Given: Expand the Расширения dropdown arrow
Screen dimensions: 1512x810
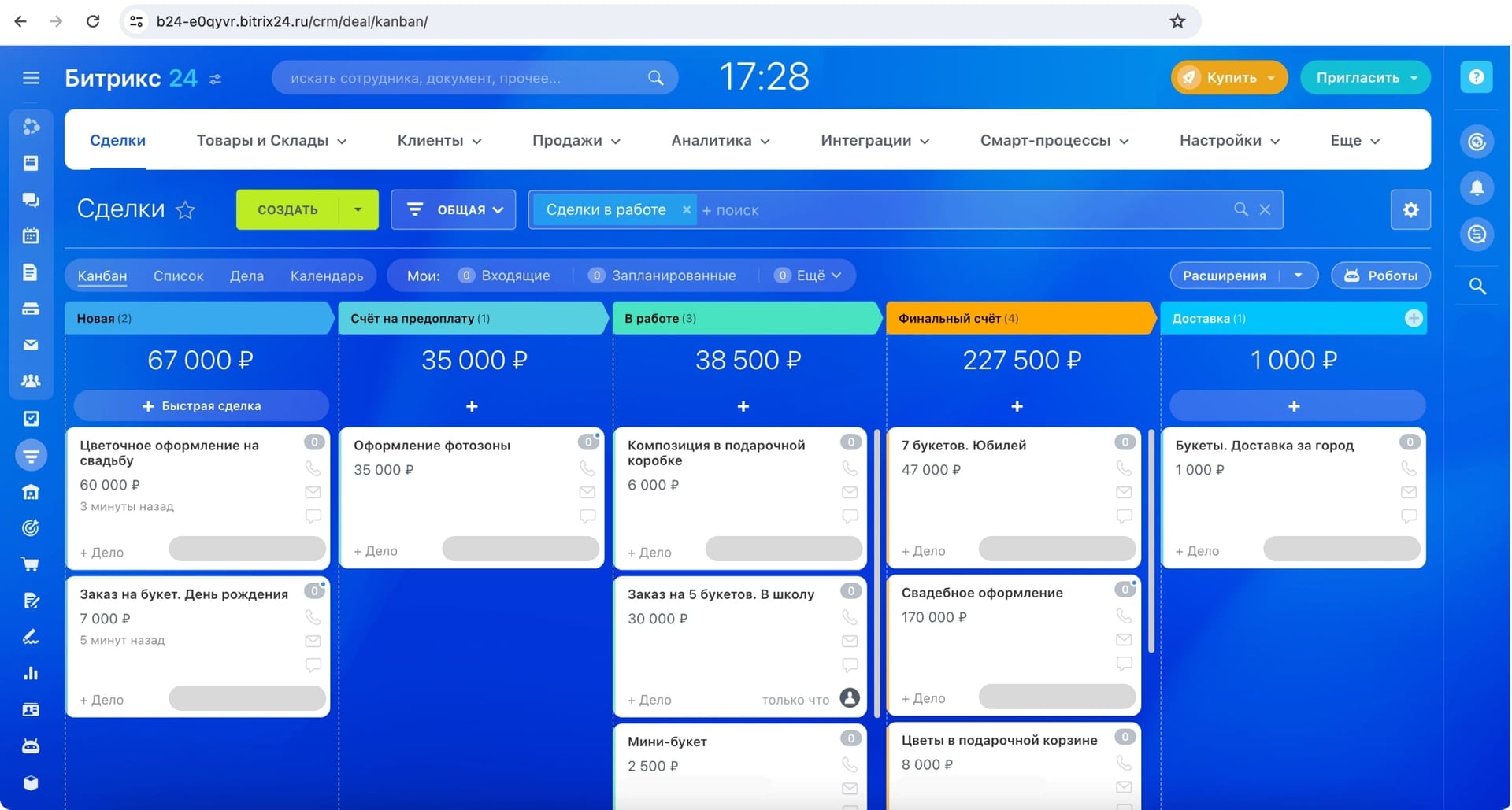Looking at the screenshot, I should 1299,276.
